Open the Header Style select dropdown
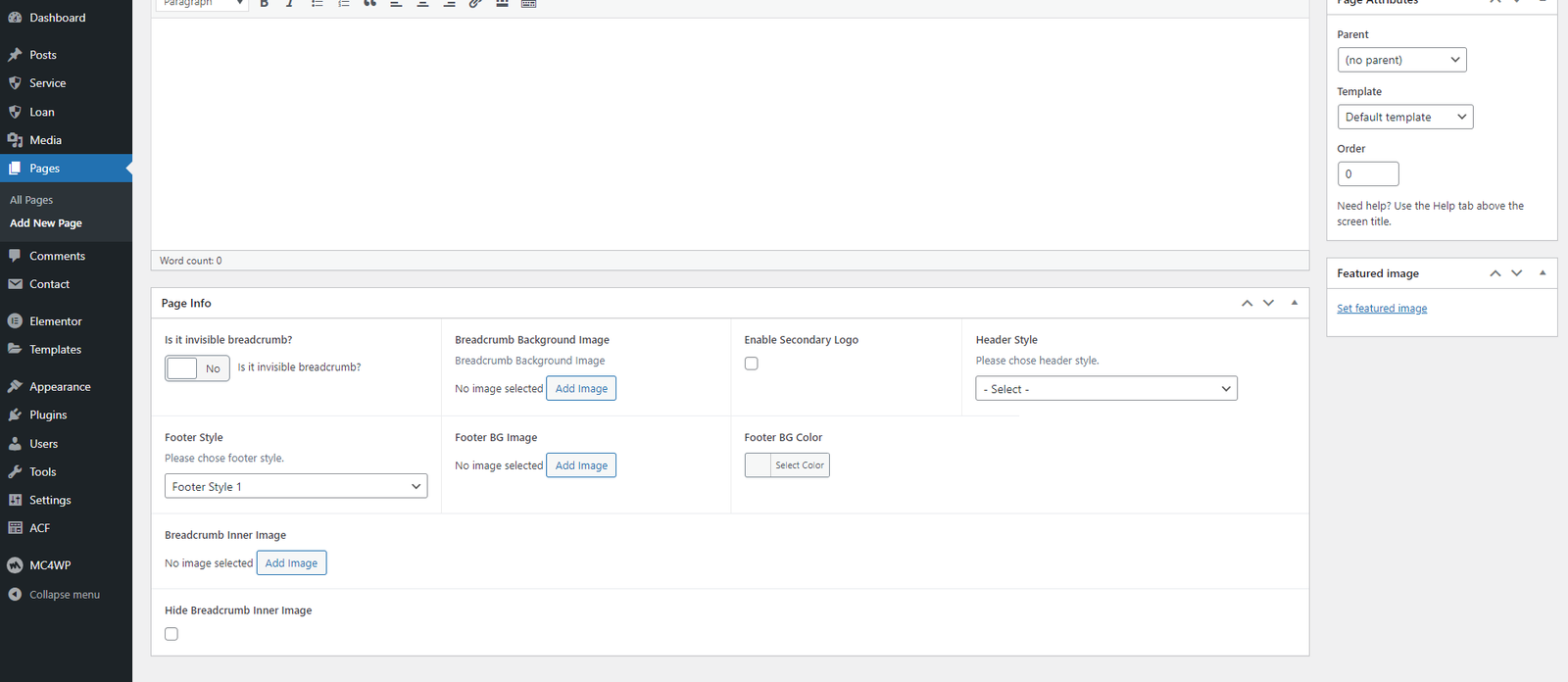The image size is (1568, 682). (x=1106, y=389)
